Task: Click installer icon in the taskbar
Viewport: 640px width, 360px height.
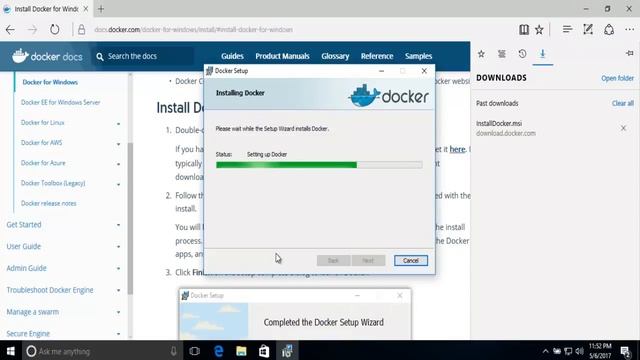Action: tap(287, 351)
